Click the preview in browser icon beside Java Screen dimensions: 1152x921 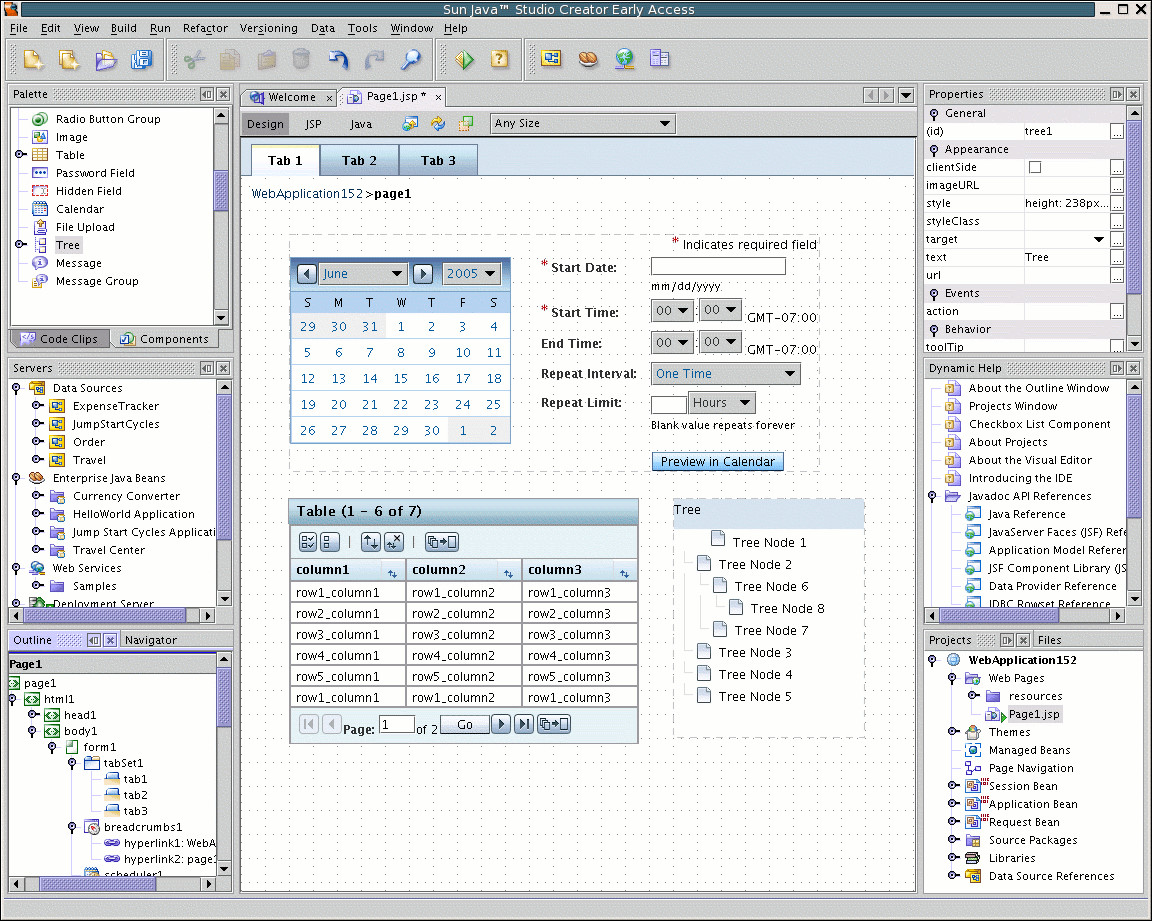(410, 123)
